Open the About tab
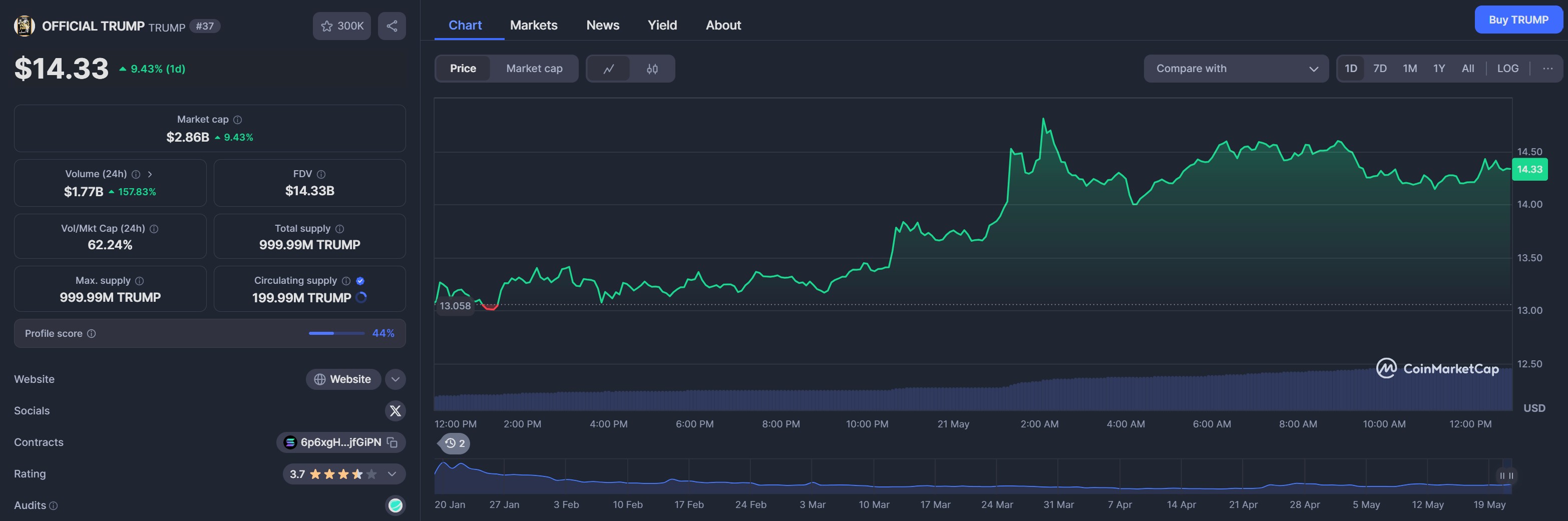 (723, 25)
